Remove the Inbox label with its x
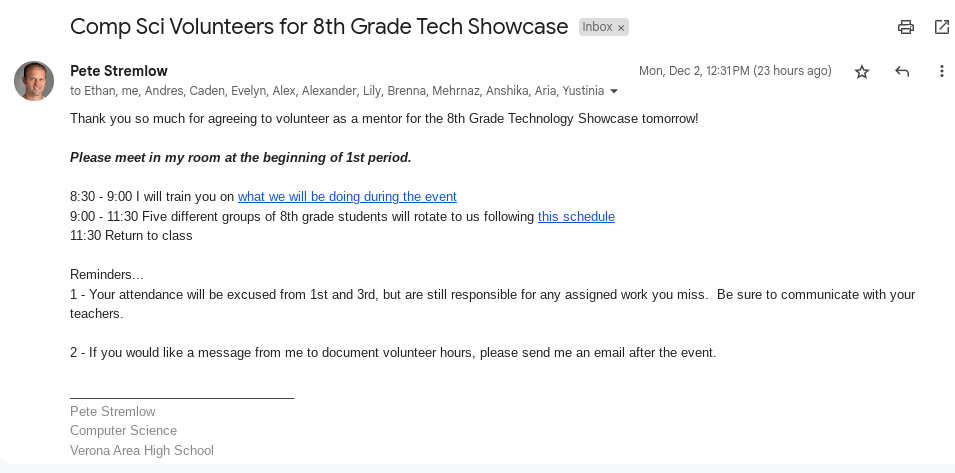 click(x=621, y=28)
